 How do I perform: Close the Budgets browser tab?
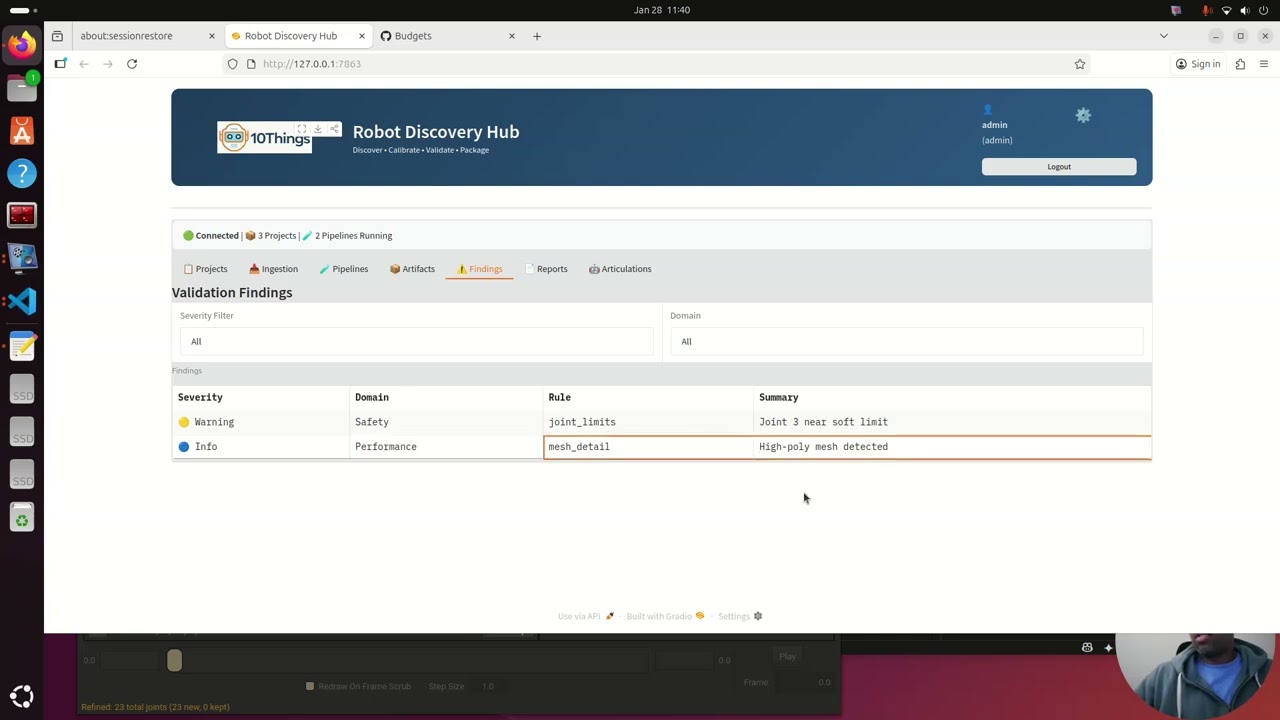tap(512, 36)
